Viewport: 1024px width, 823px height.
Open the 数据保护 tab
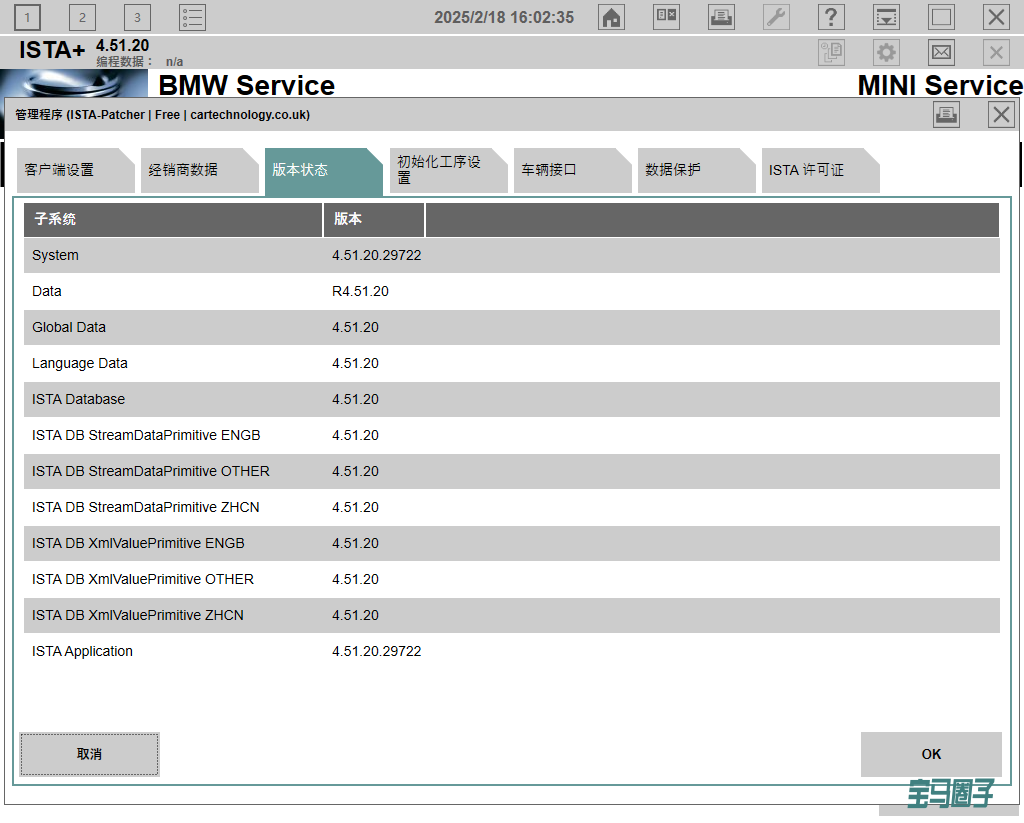point(688,170)
